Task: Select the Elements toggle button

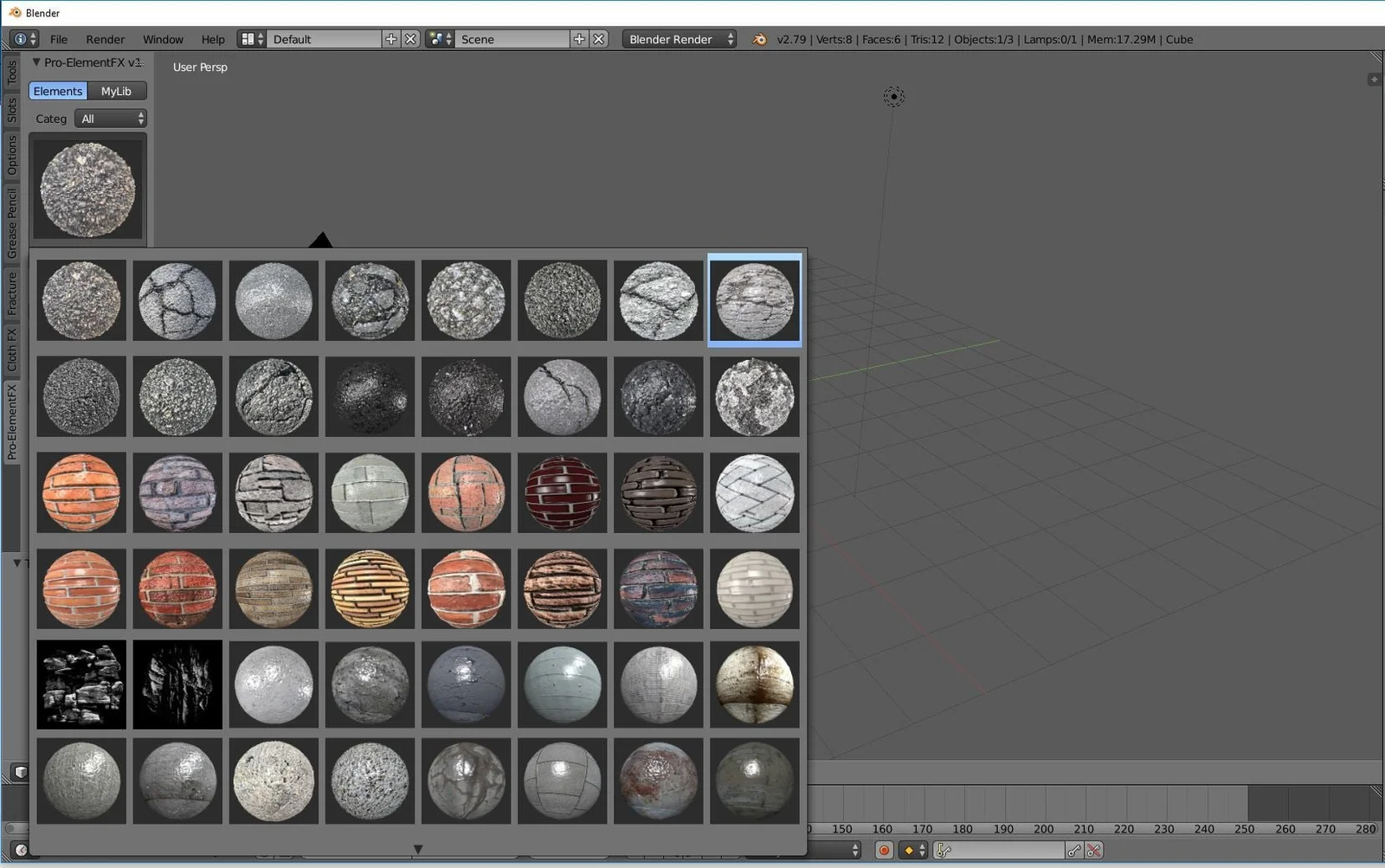Action: [58, 91]
